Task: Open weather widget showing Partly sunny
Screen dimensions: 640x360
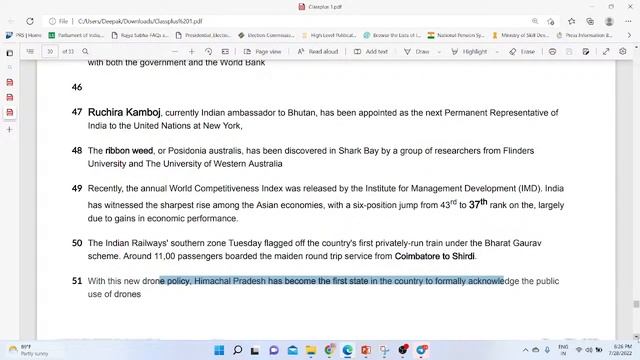Action: pos(29,350)
